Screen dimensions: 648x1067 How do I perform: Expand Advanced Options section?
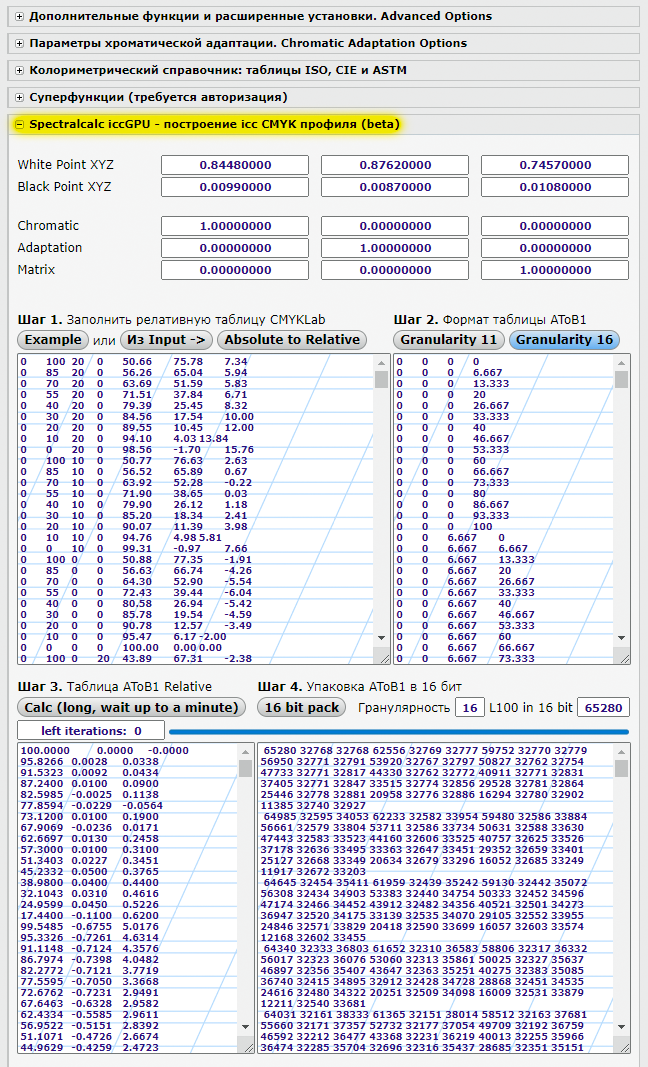click(x=260, y=16)
